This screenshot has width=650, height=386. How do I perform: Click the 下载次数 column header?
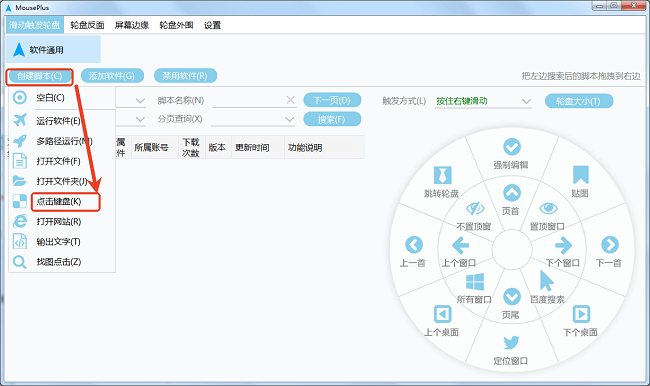pos(192,147)
